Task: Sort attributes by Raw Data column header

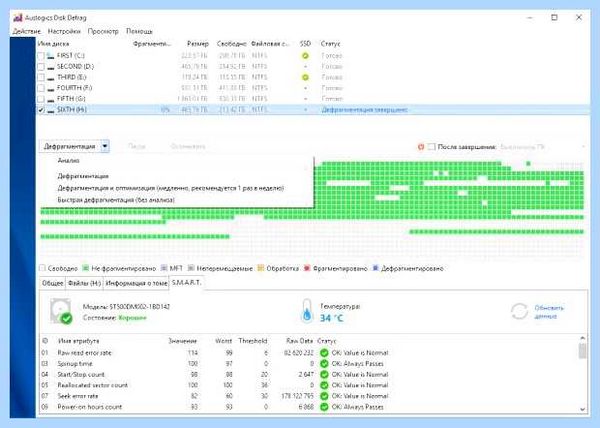Action: tap(300, 341)
